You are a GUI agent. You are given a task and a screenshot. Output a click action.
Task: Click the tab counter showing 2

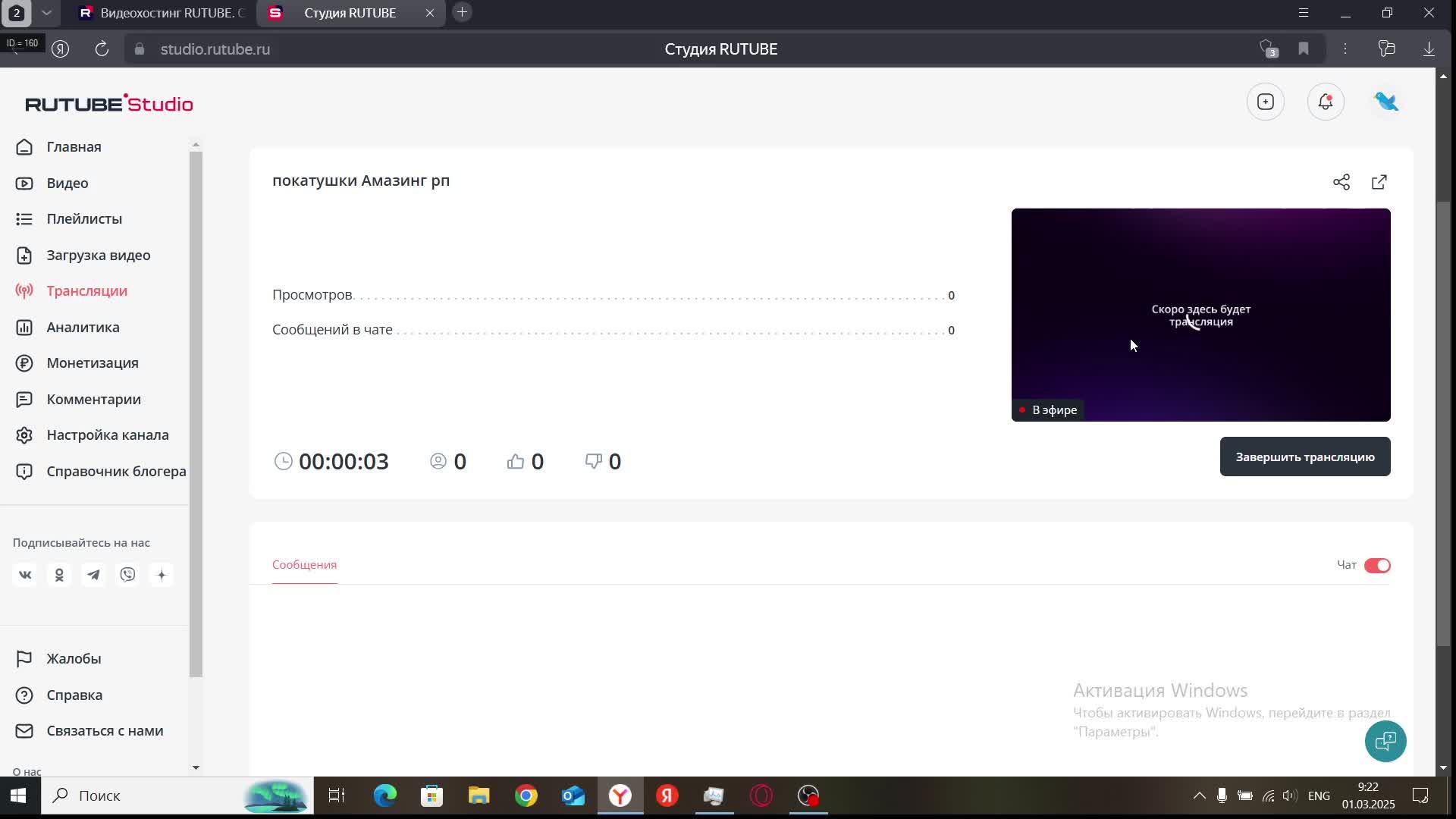(x=17, y=13)
